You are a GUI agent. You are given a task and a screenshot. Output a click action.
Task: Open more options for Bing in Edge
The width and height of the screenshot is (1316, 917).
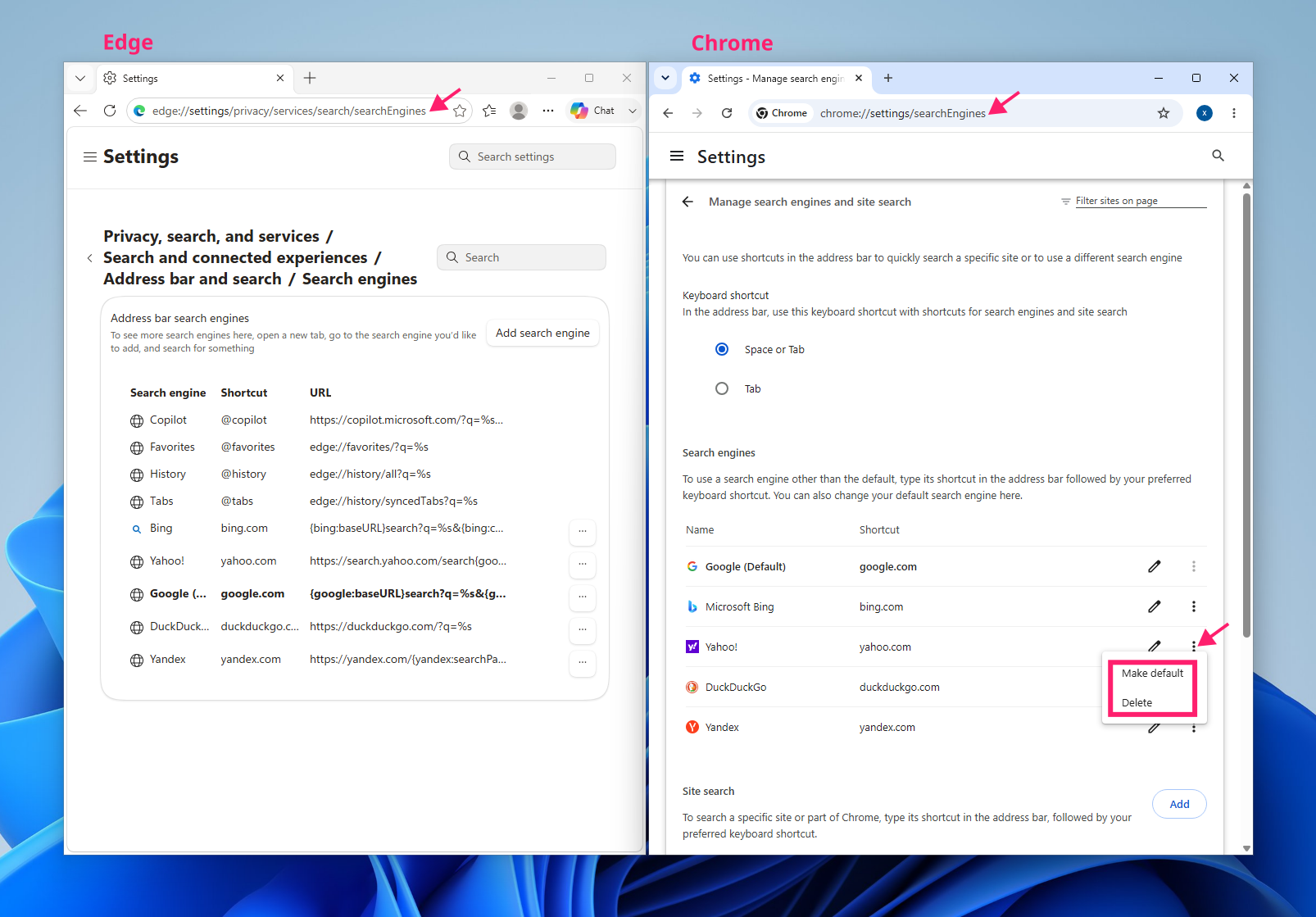click(583, 531)
